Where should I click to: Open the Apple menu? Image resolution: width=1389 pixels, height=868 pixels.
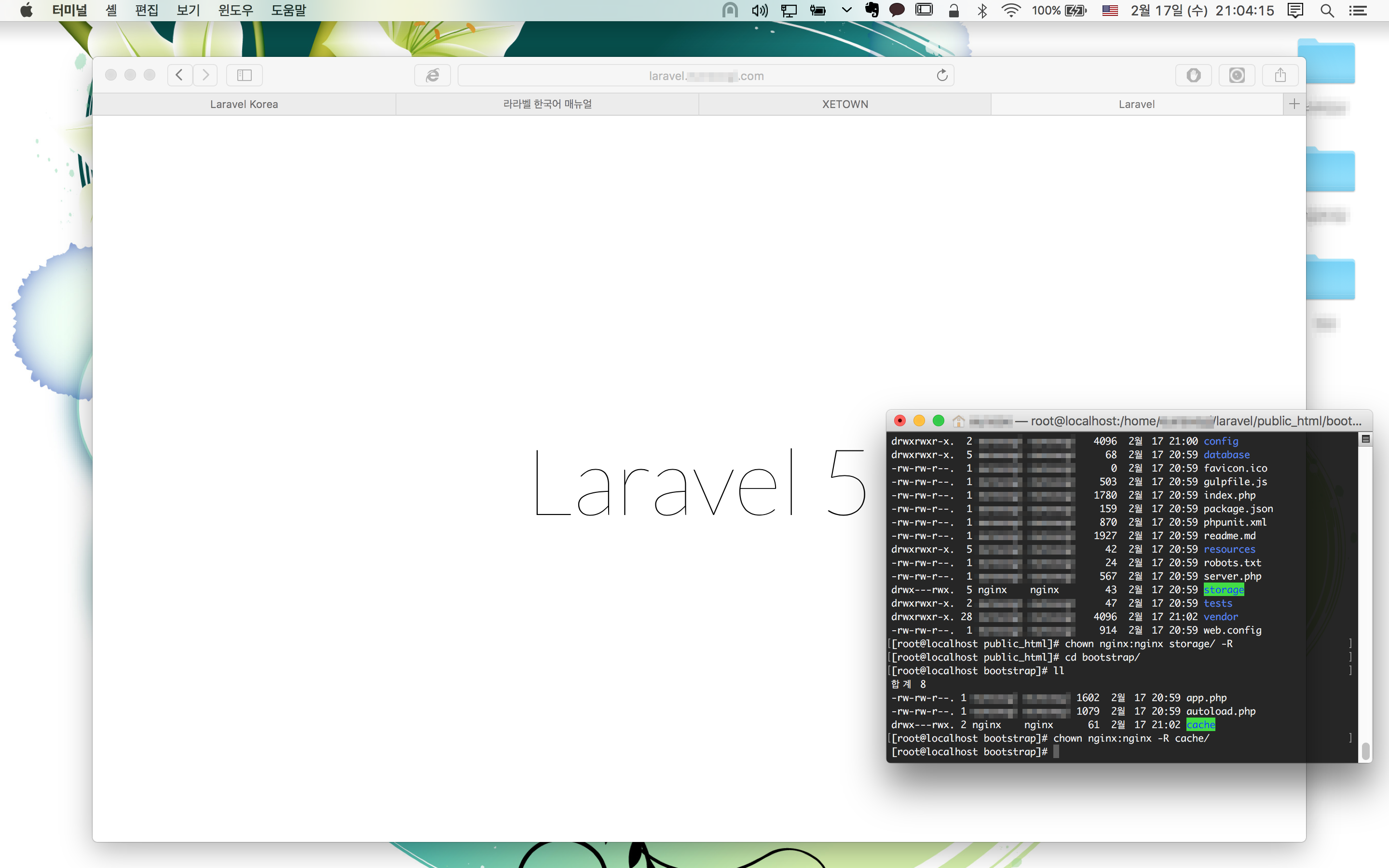(27, 10)
